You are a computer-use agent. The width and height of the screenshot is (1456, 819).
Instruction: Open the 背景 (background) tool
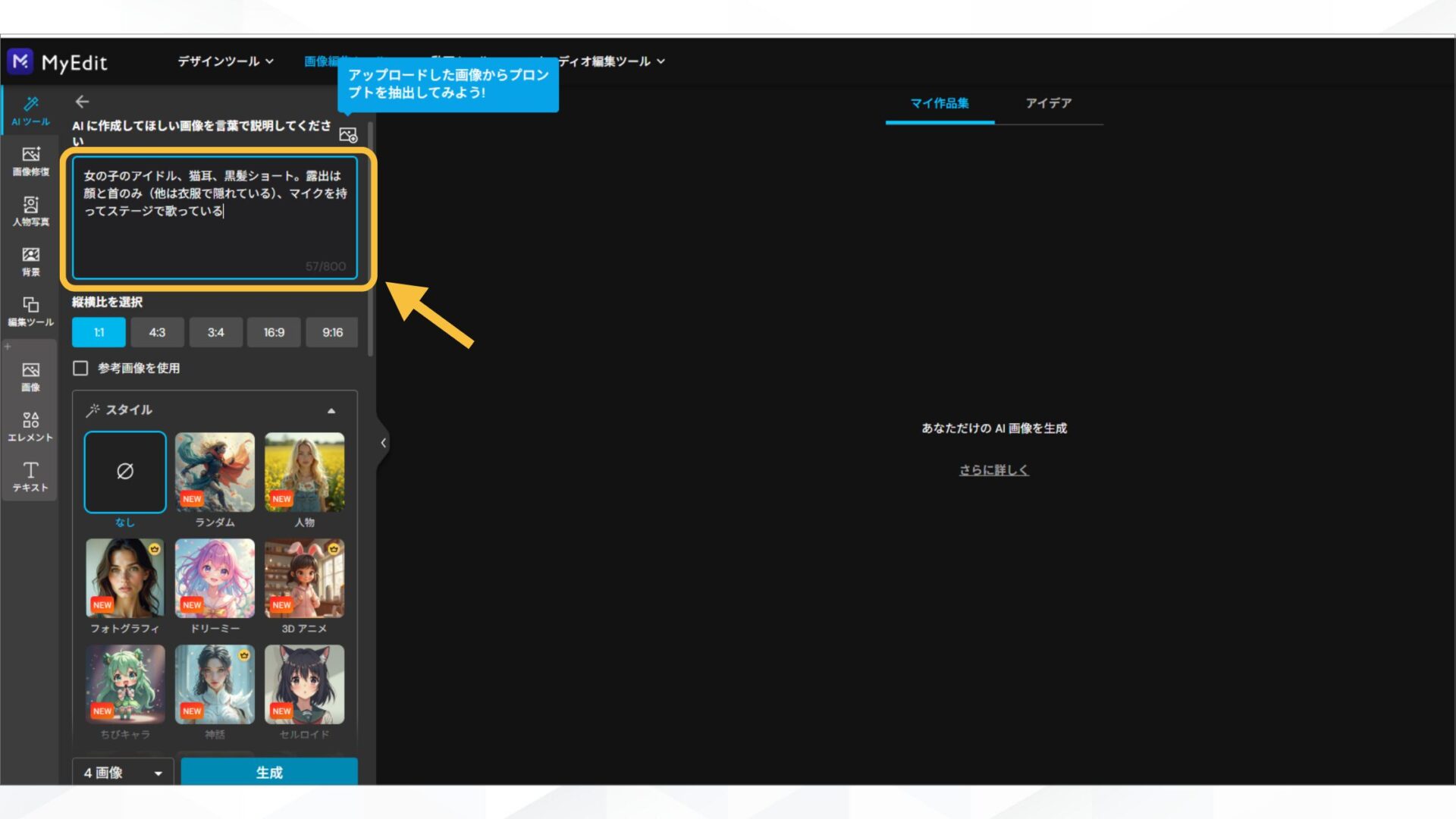(30, 259)
